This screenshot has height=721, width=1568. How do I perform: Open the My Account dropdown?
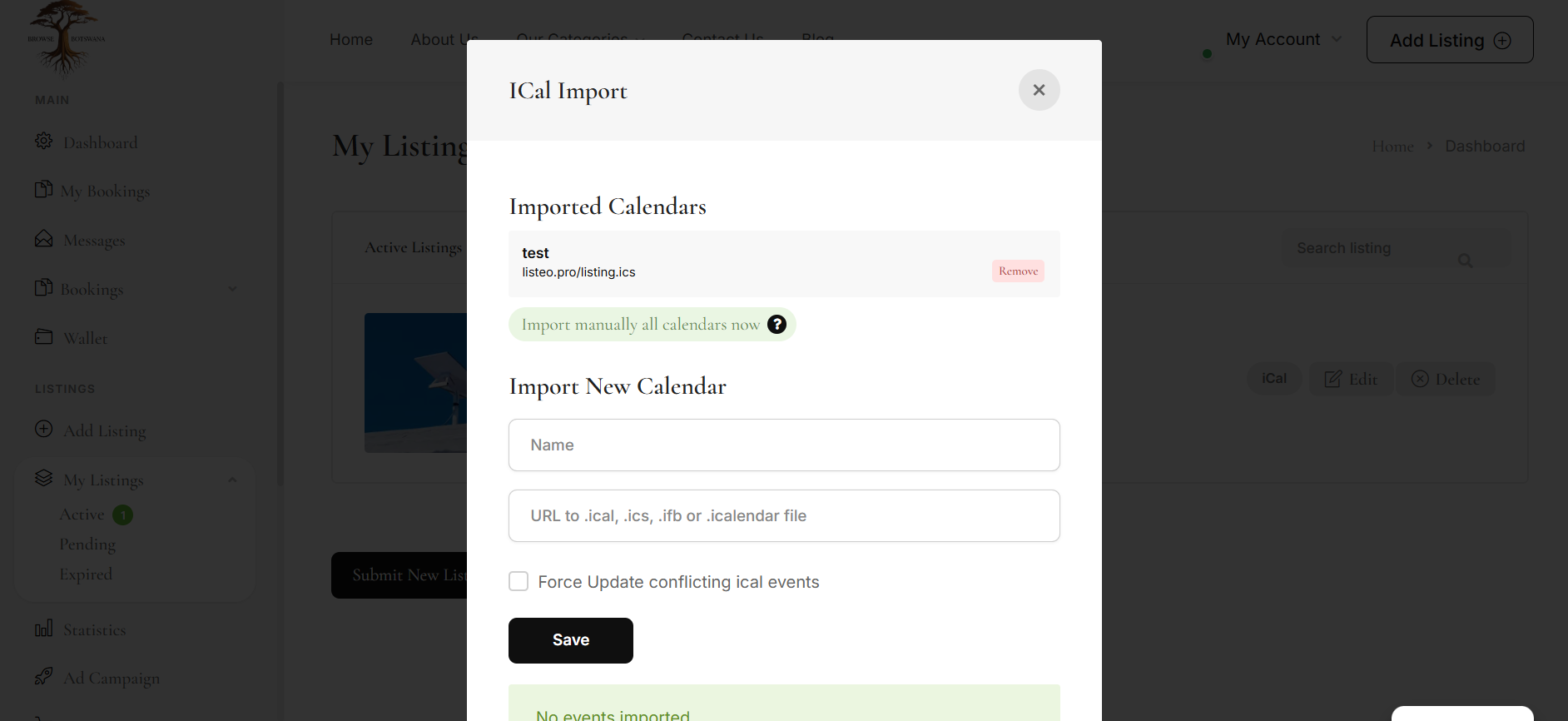click(x=1283, y=39)
